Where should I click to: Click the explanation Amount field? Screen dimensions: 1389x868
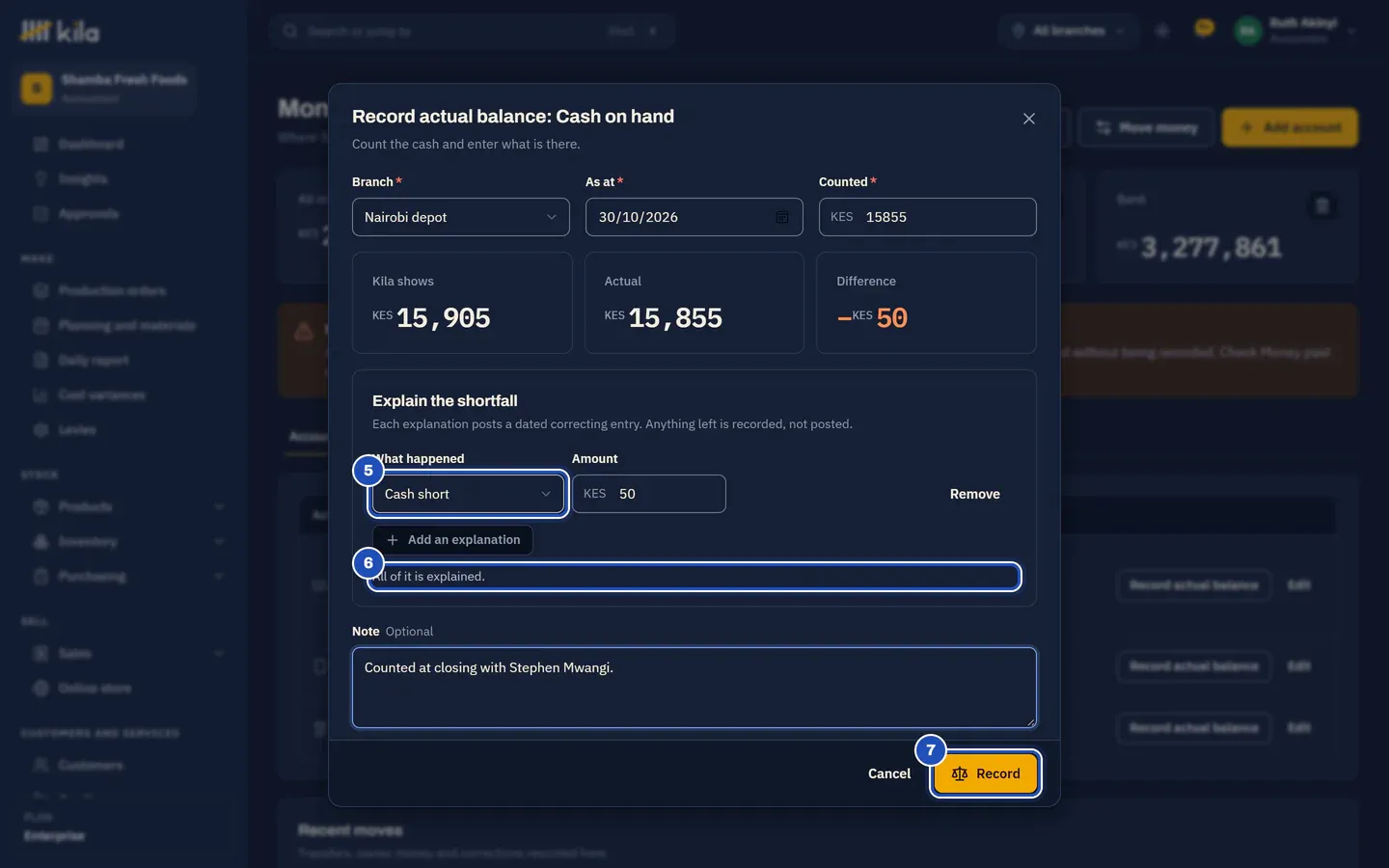click(649, 494)
